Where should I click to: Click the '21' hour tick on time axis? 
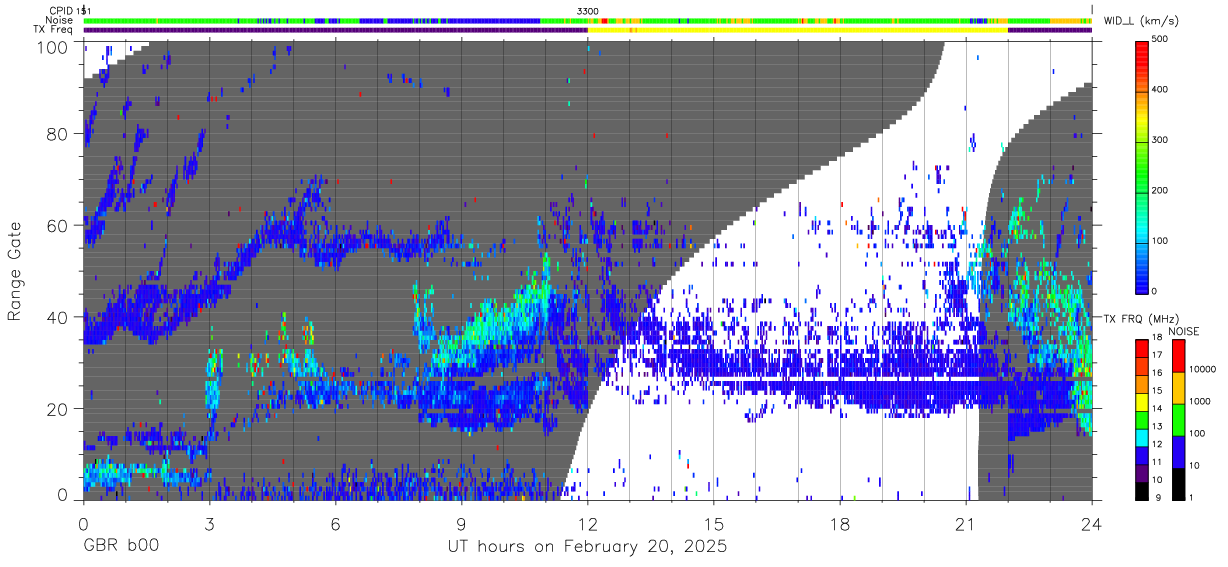966,523
